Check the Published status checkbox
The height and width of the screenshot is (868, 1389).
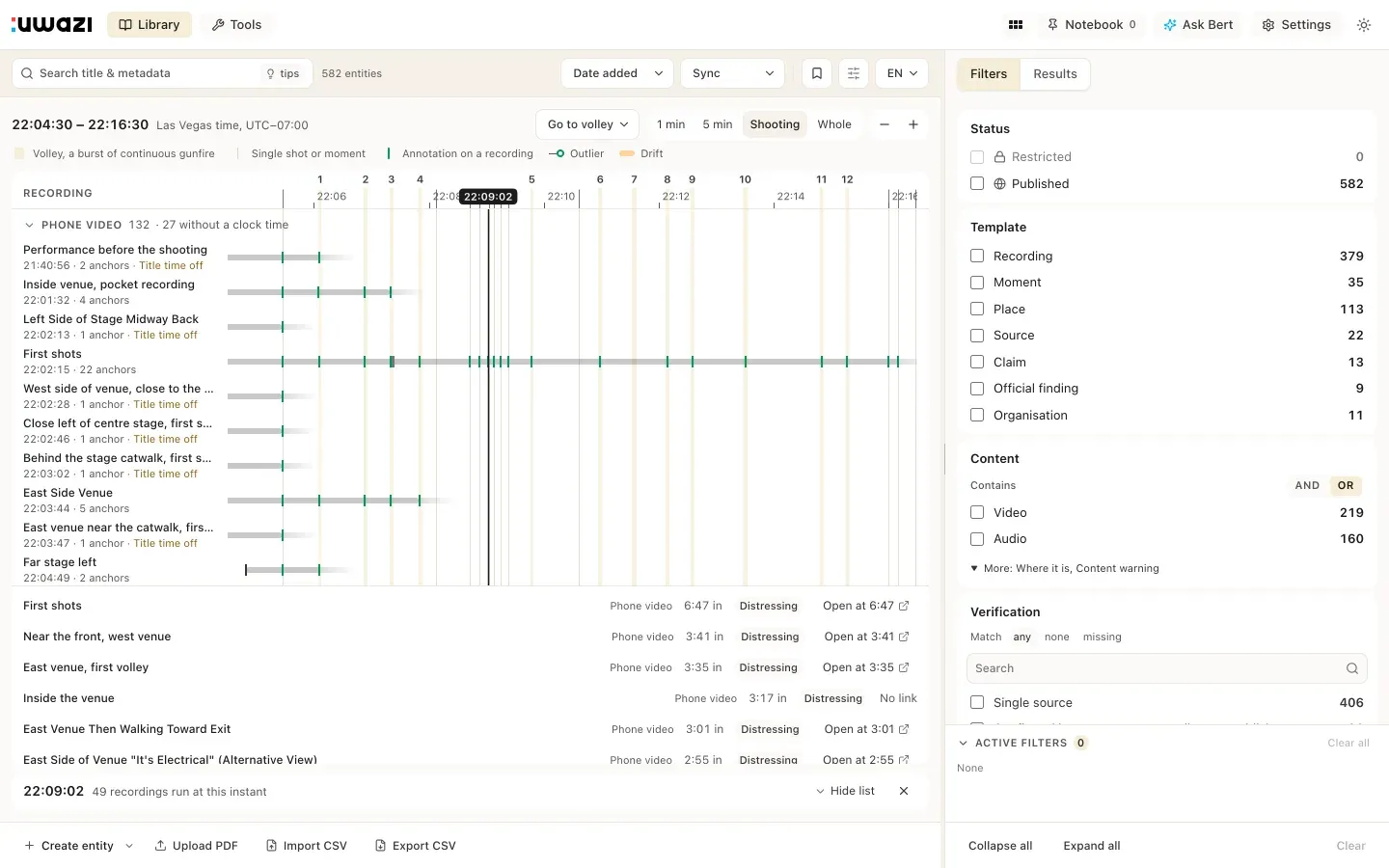[x=977, y=183]
